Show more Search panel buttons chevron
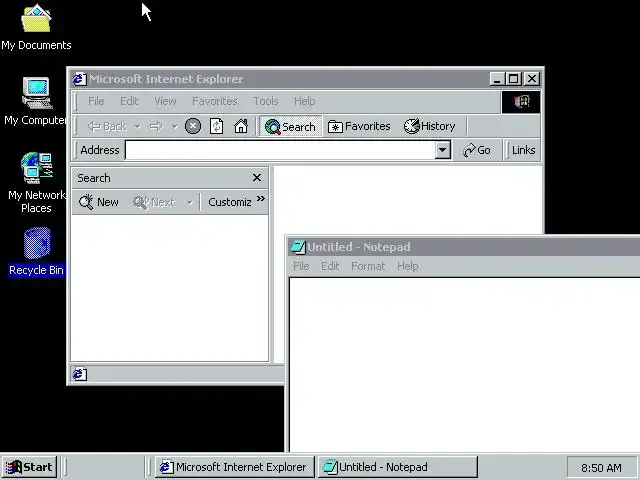This screenshot has height=480, width=640. coord(260,199)
